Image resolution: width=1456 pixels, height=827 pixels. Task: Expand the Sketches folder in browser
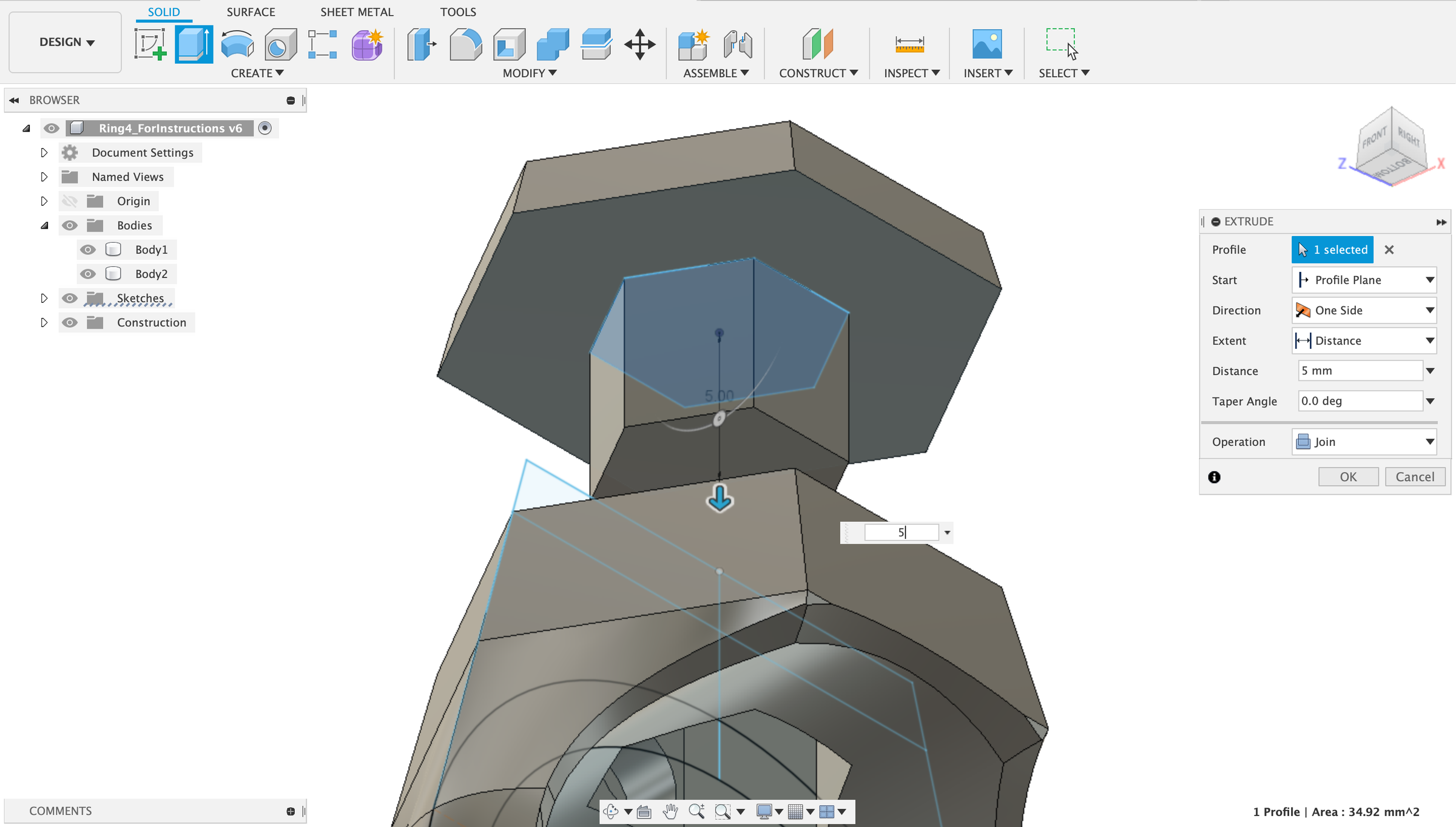[x=44, y=298]
